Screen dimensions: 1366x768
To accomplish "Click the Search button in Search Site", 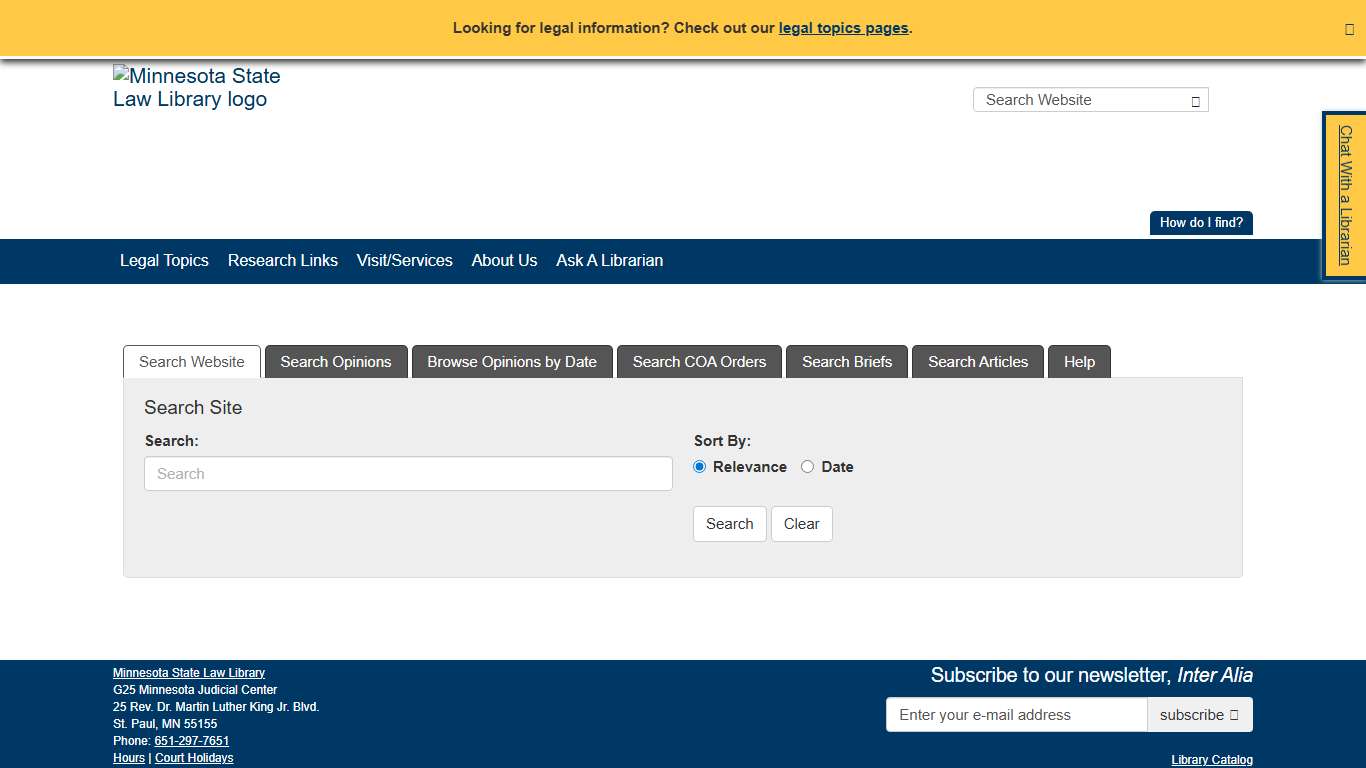I will coord(729,523).
